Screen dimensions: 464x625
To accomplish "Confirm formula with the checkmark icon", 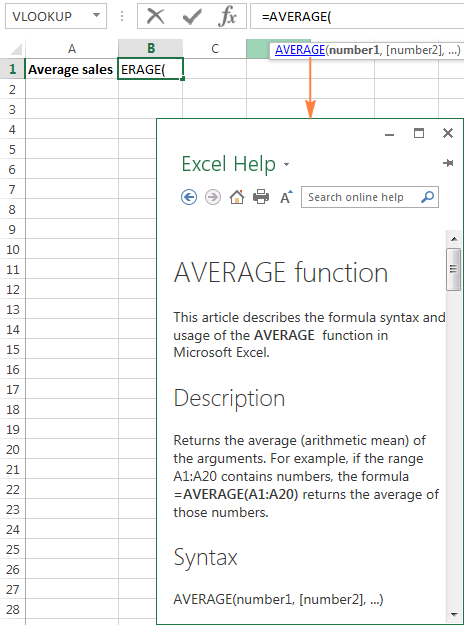I will (x=192, y=17).
